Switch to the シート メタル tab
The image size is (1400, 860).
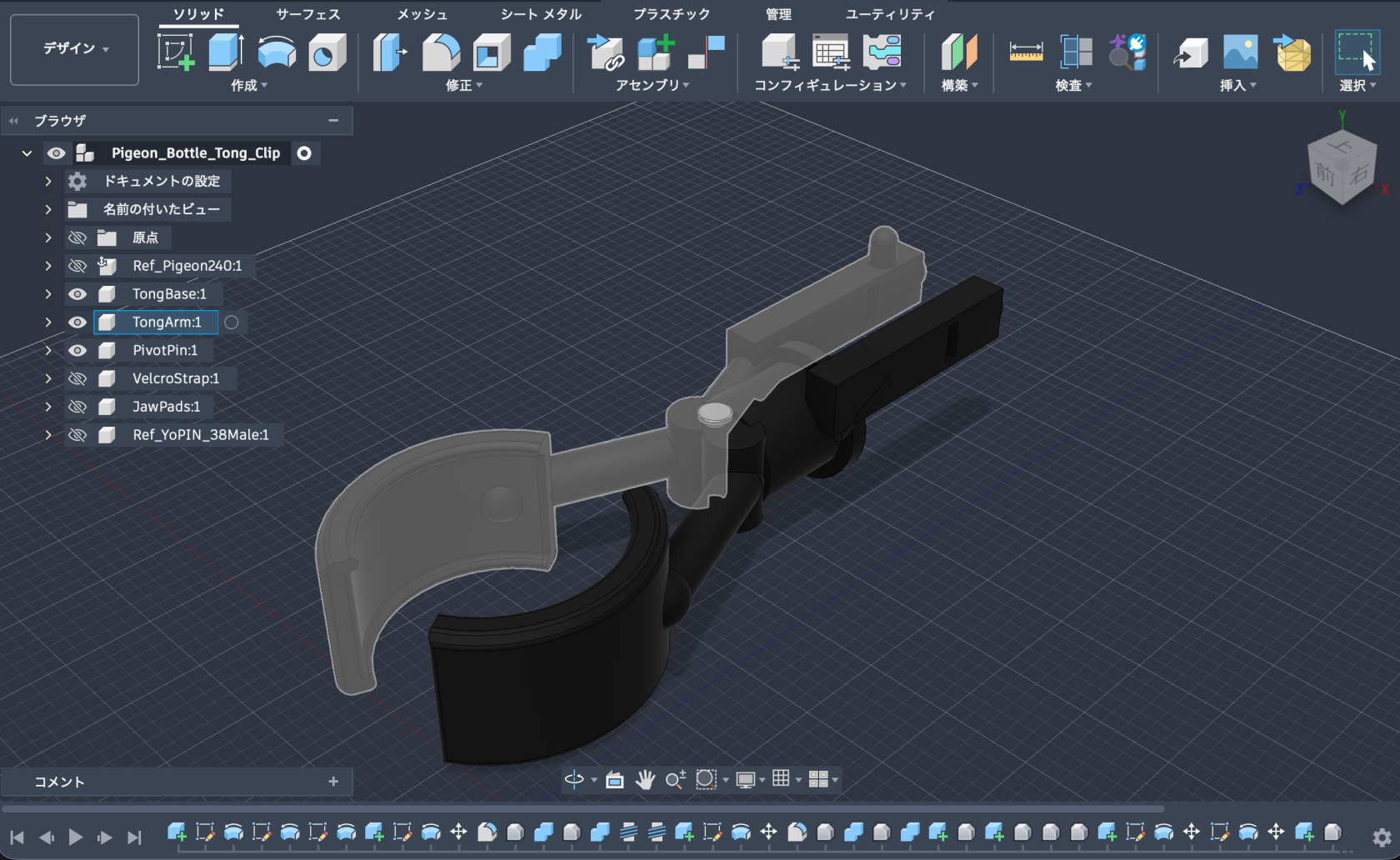541,14
